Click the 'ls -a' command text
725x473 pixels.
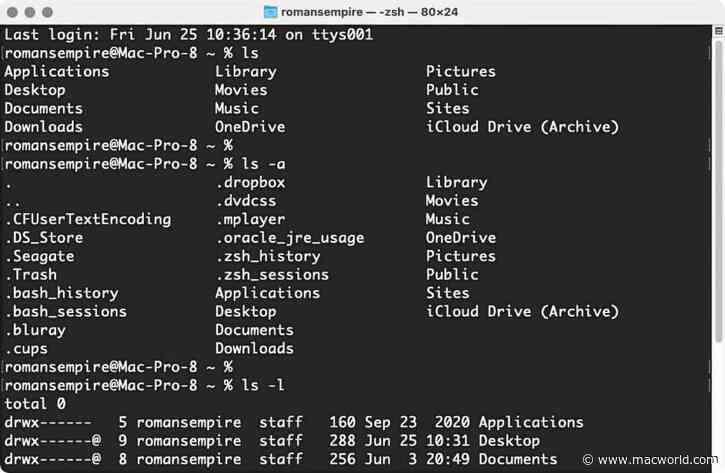264,164
